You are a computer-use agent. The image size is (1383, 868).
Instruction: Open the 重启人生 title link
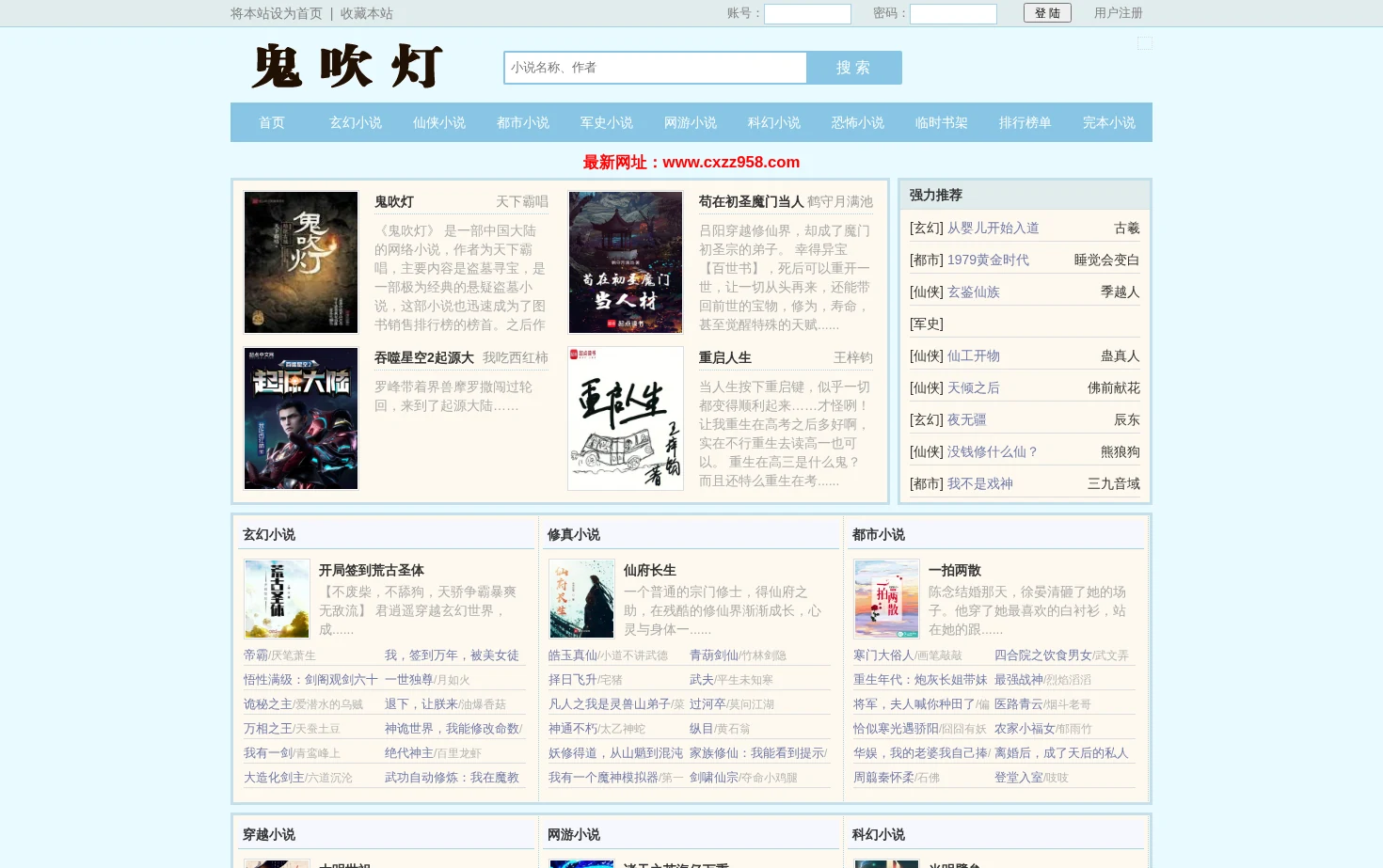click(x=724, y=357)
